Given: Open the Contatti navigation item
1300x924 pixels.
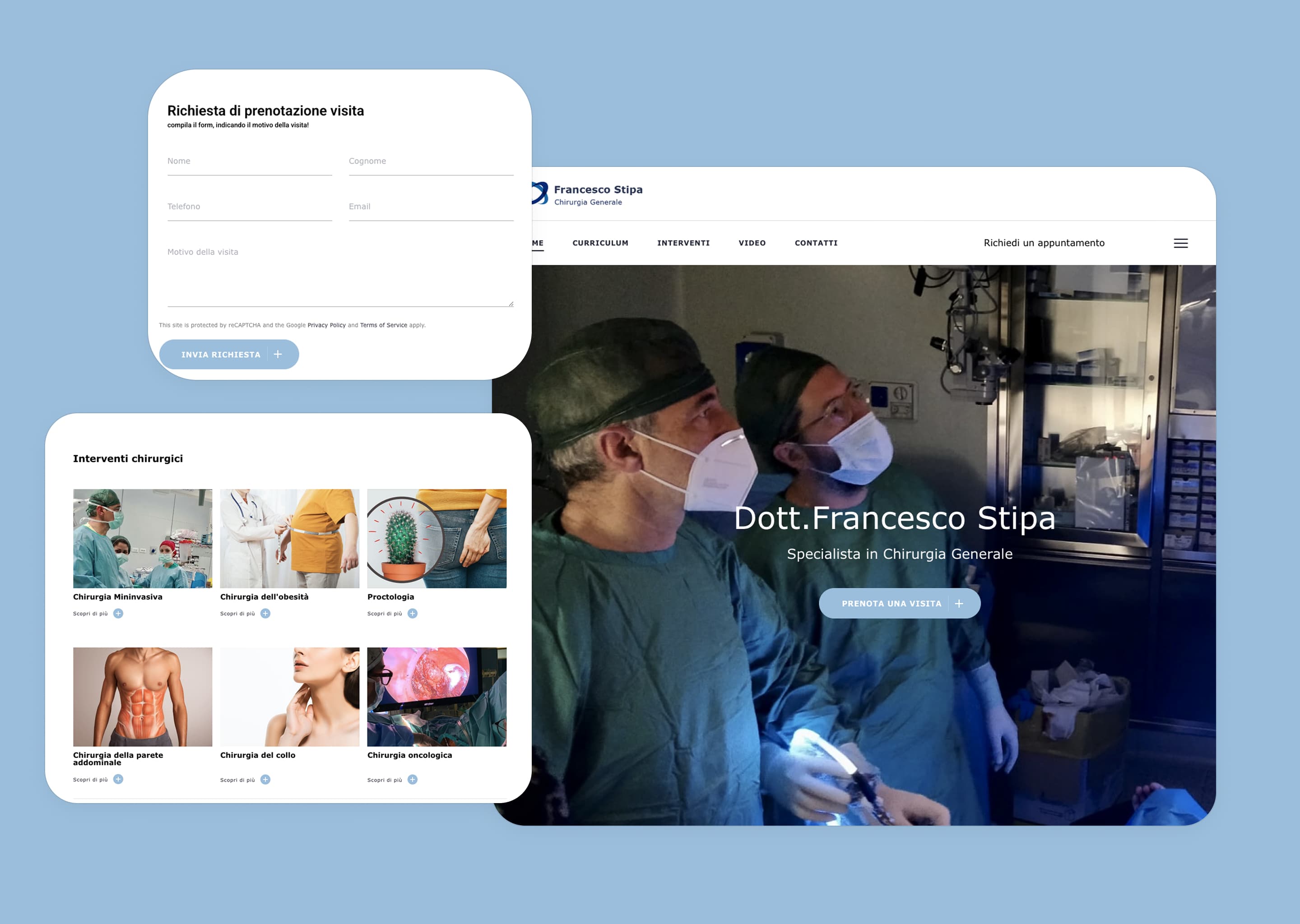Looking at the screenshot, I should [x=816, y=243].
